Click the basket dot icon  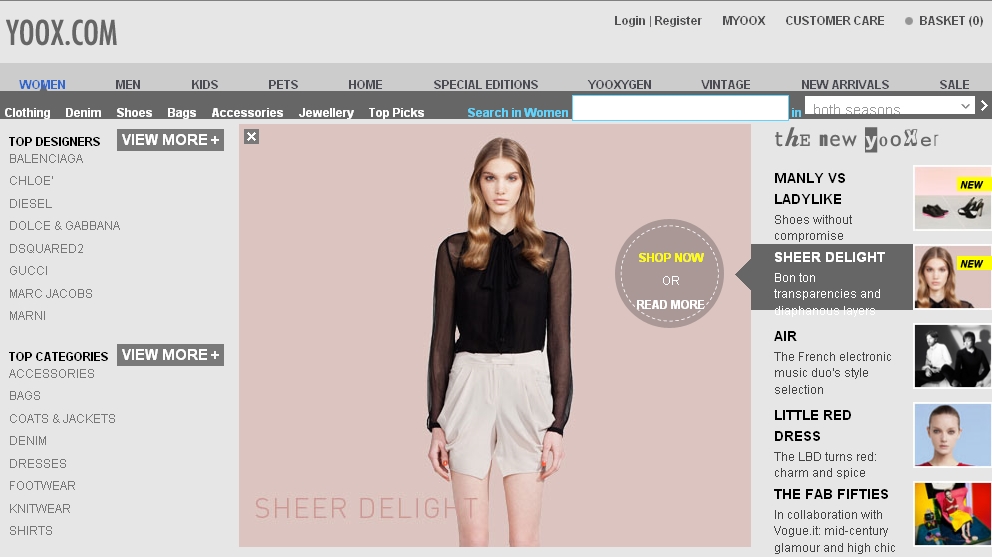(908, 21)
